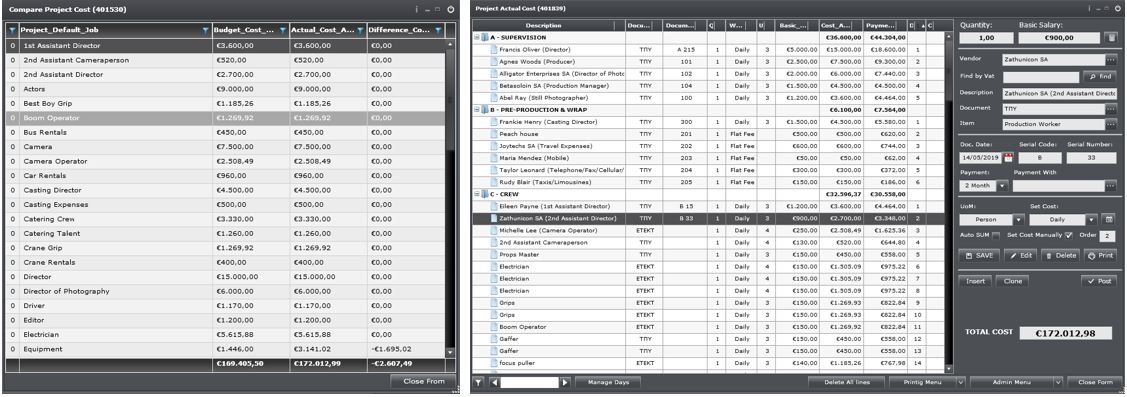1127x397 pixels.
Task: Click Close From in Compare Project Cost
Action: [x=424, y=381]
